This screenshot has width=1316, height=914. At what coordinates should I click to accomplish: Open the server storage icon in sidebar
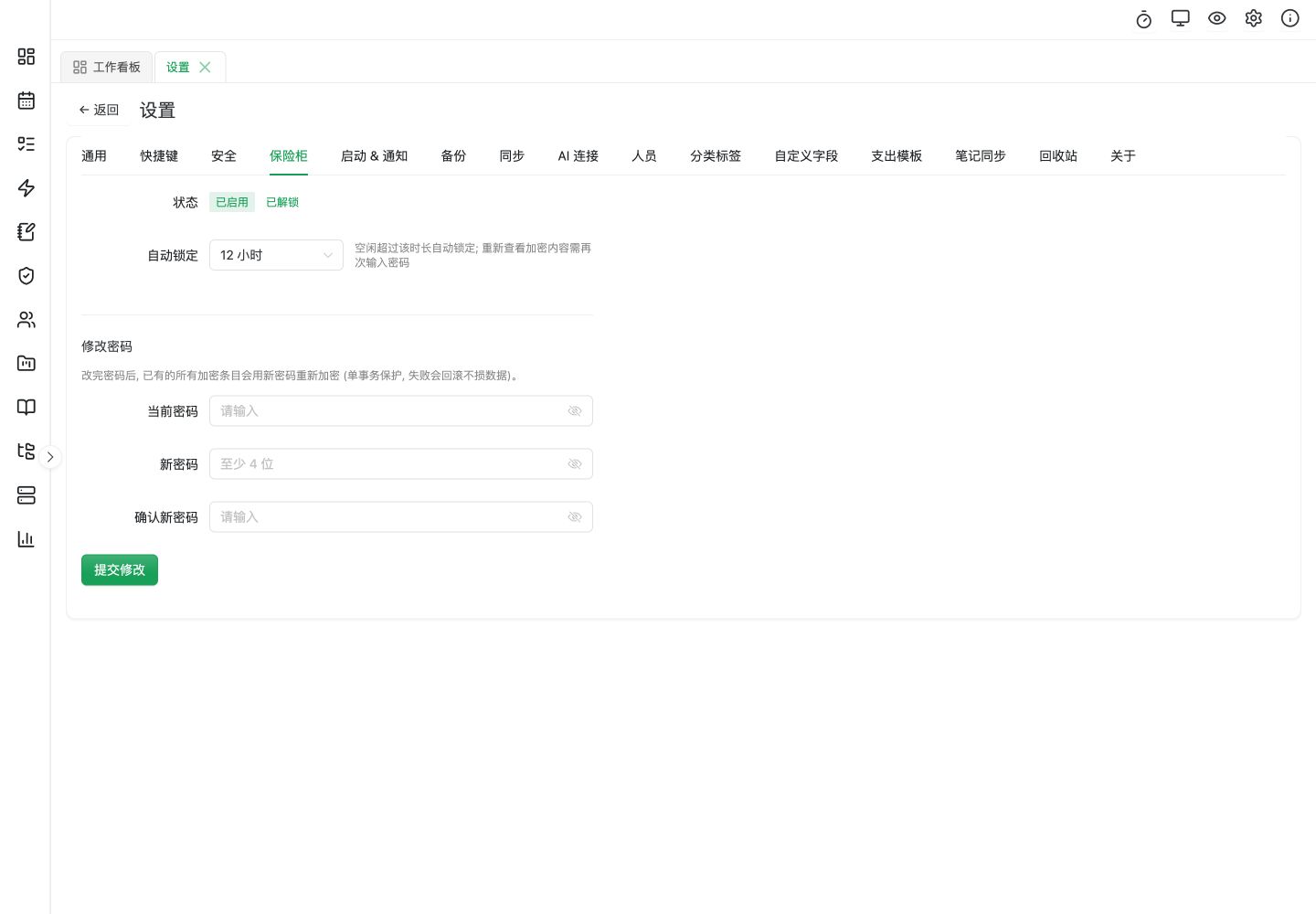[x=27, y=495]
